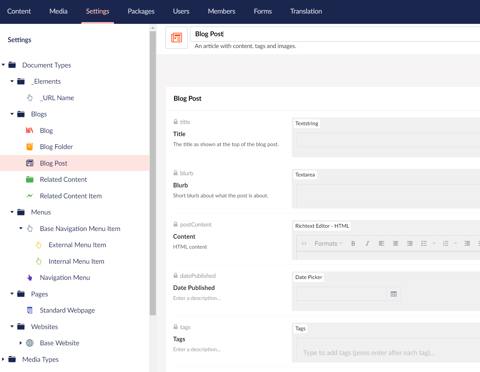
Task: Select Blog Folder in the tree
Action: pos(56,147)
